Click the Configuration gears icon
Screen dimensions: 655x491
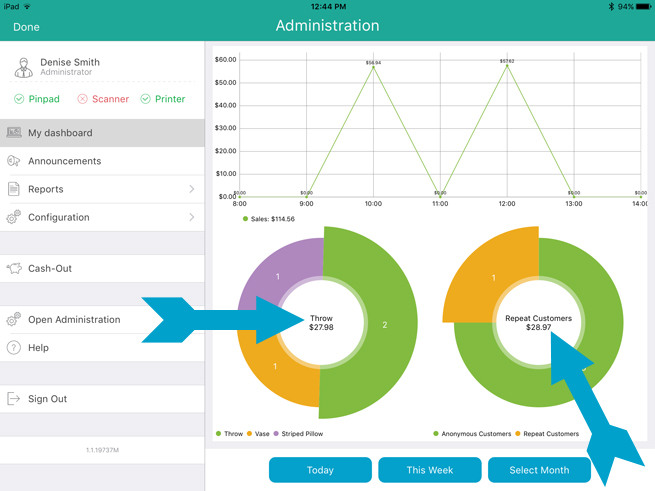(14, 217)
